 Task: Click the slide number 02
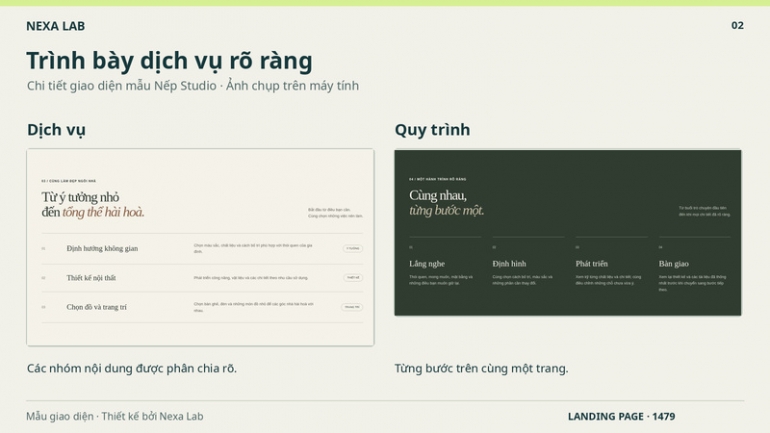point(737,26)
